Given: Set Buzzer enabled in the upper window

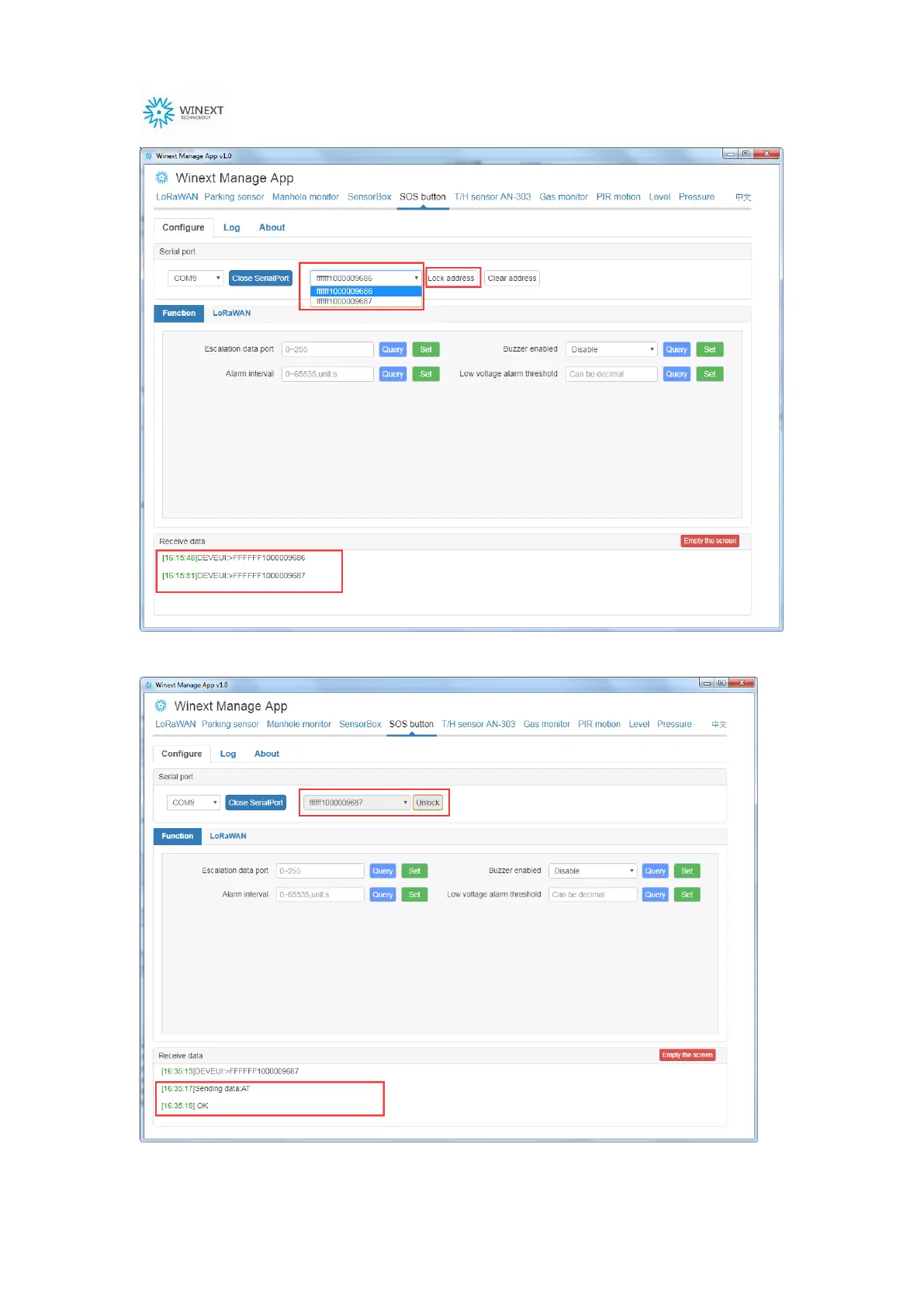Looking at the screenshot, I should (710, 350).
